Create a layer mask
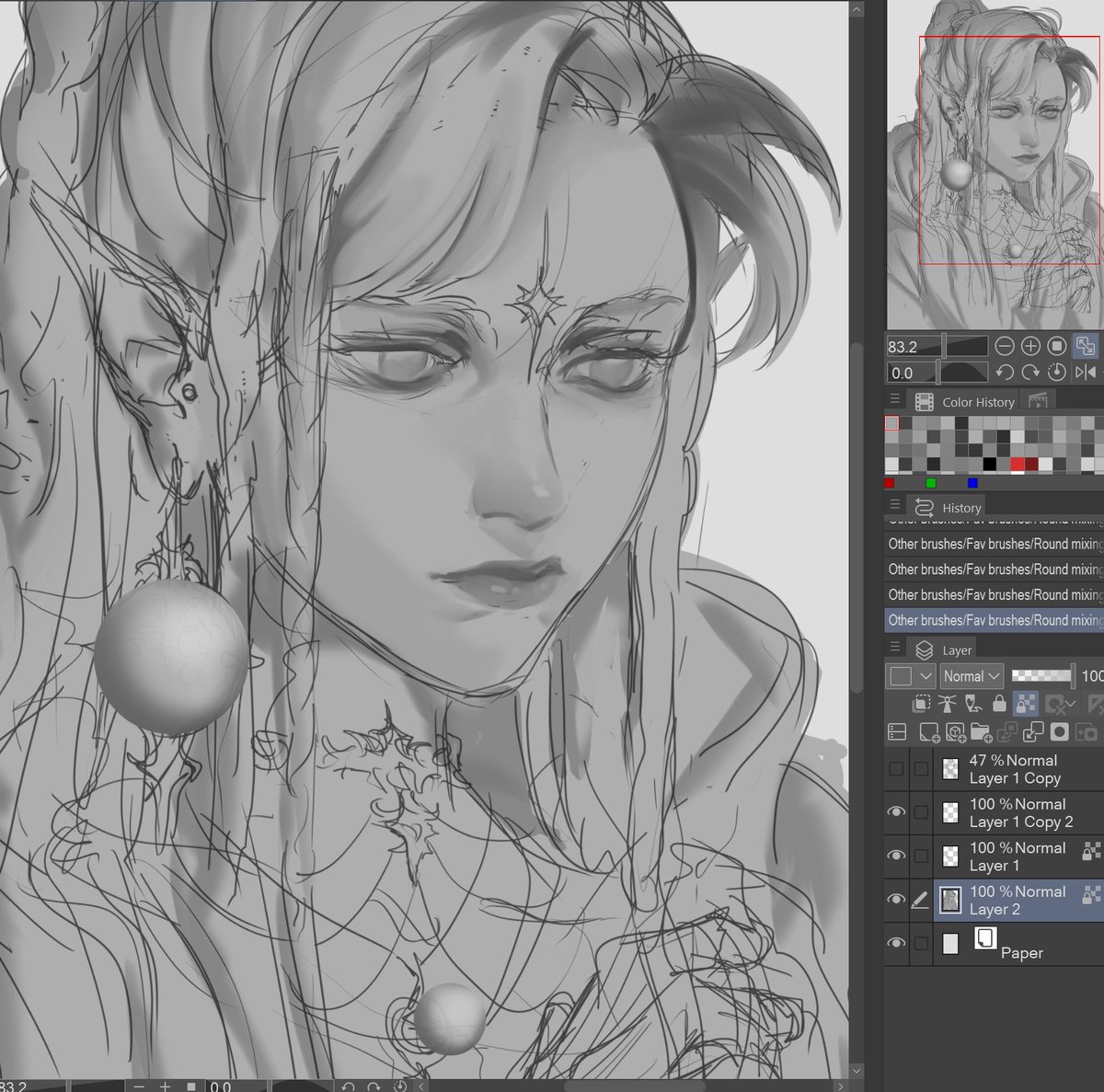1104x1092 pixels. tap(1060, 732)
